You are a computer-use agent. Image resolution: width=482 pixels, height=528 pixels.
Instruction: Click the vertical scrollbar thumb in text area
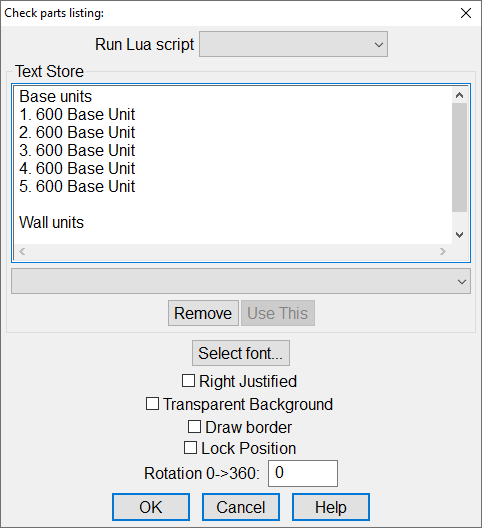click(459, 158)
